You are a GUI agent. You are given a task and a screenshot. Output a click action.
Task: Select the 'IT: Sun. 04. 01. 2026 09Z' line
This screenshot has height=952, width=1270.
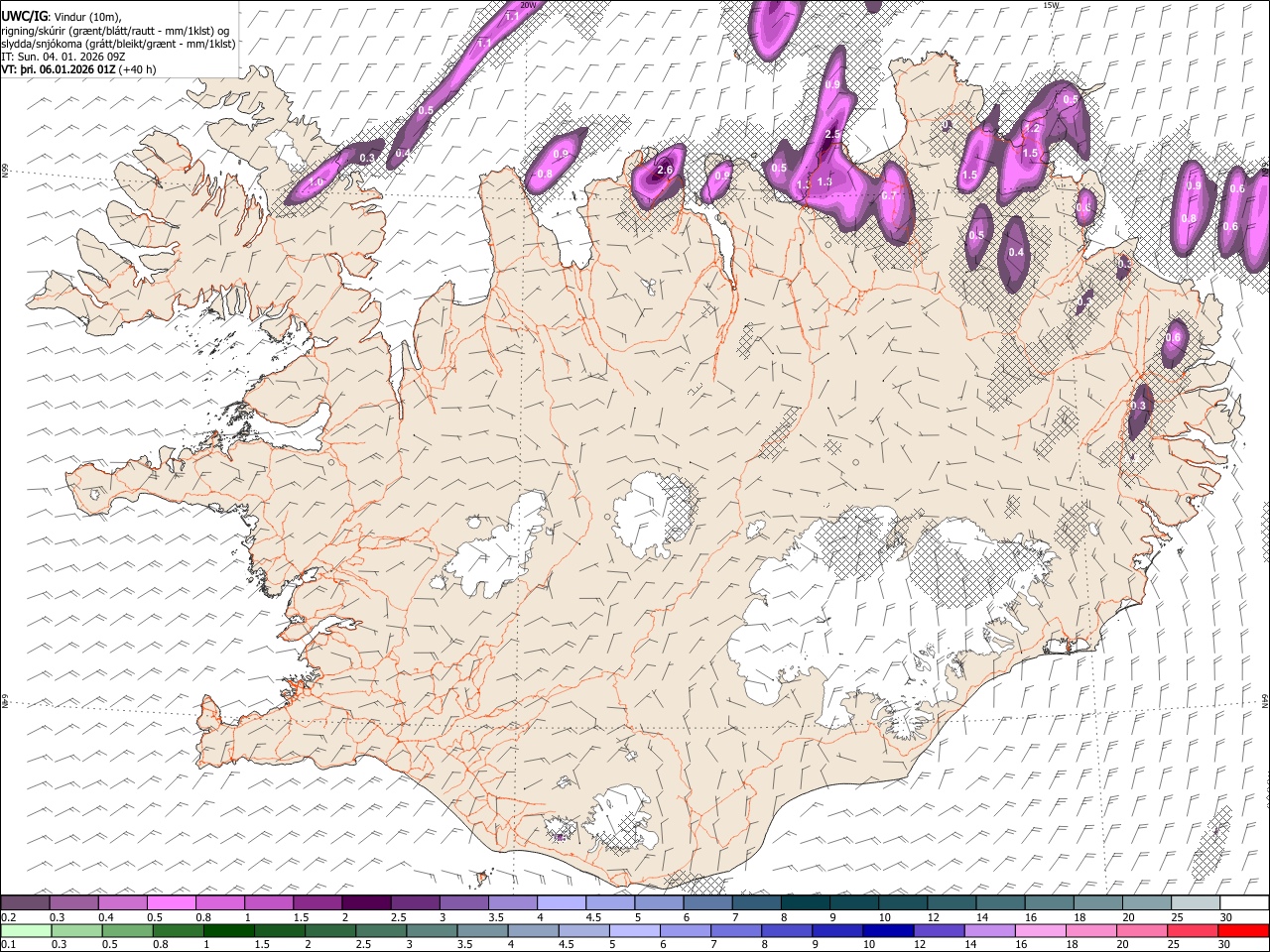click(63, 57)
